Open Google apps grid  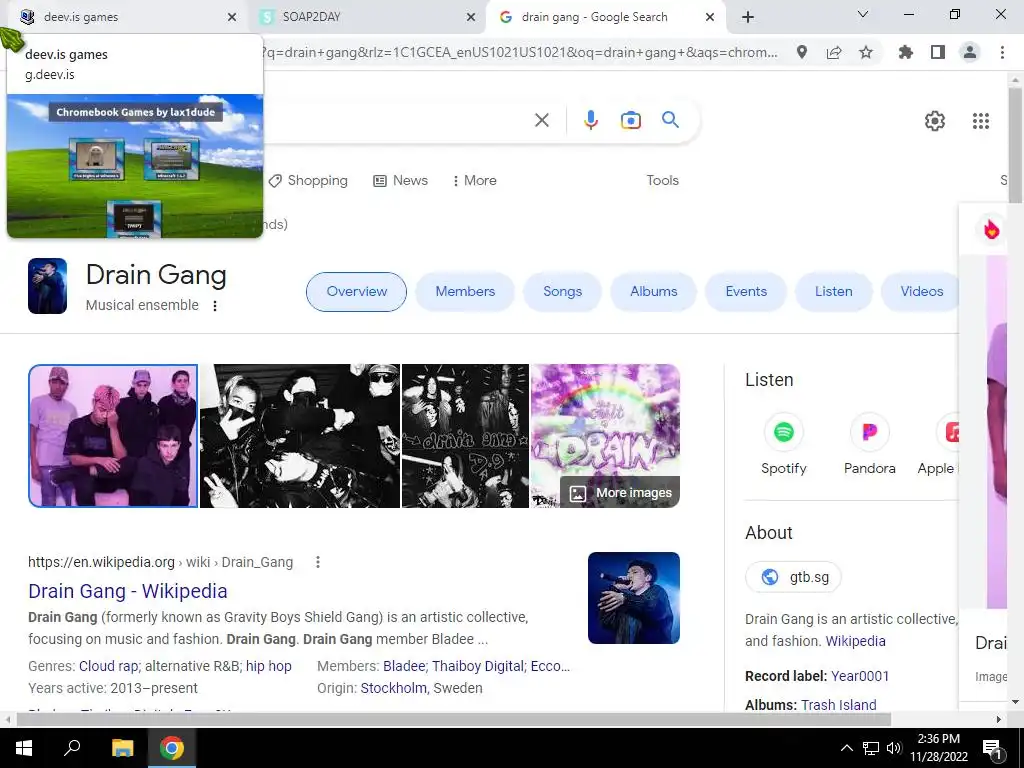point(981,121)
